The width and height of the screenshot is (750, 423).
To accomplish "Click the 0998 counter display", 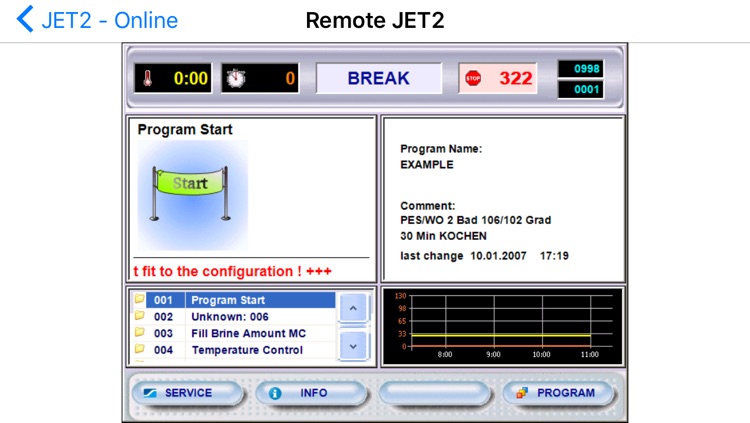I will [x=581, y=68].
